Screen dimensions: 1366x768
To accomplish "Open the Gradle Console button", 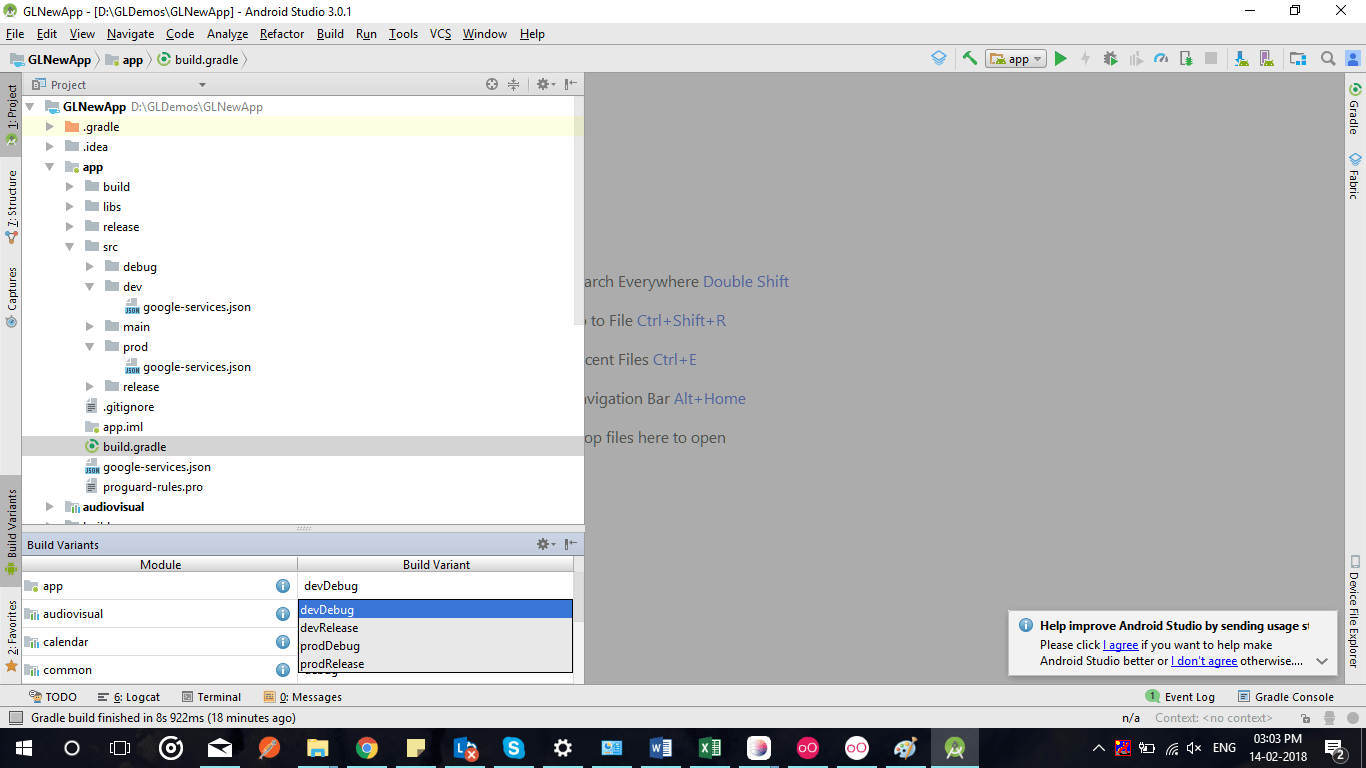I will click(x=1286, y=697).
